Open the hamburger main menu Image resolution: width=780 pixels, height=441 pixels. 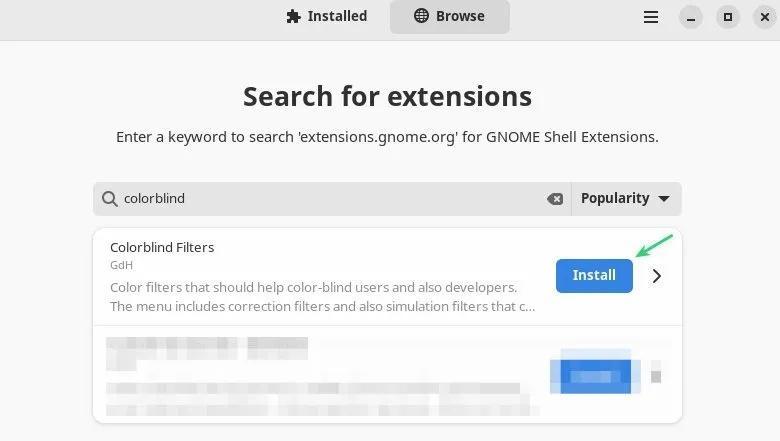[x=651, y=17]
